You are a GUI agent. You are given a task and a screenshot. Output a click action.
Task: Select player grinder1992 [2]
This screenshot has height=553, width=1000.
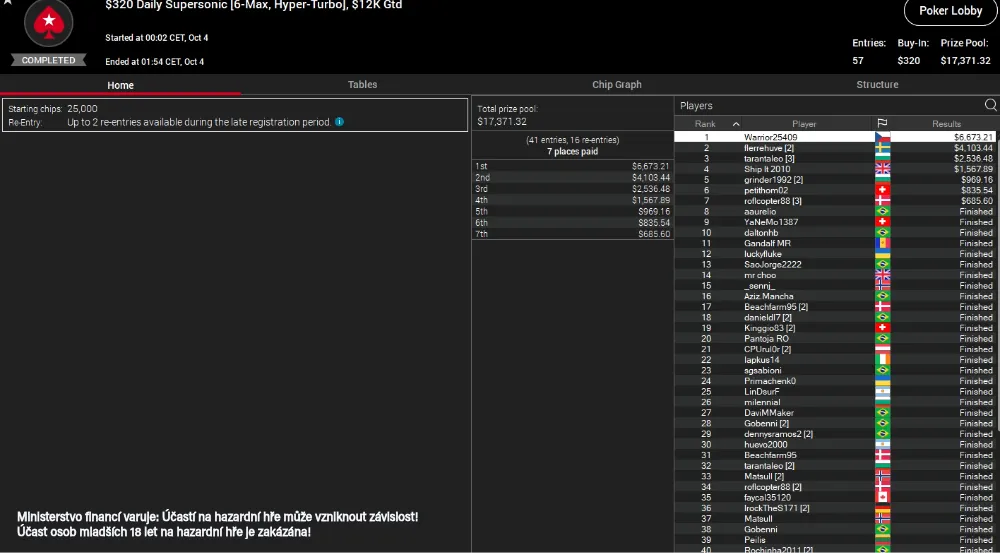coord(773,180)
